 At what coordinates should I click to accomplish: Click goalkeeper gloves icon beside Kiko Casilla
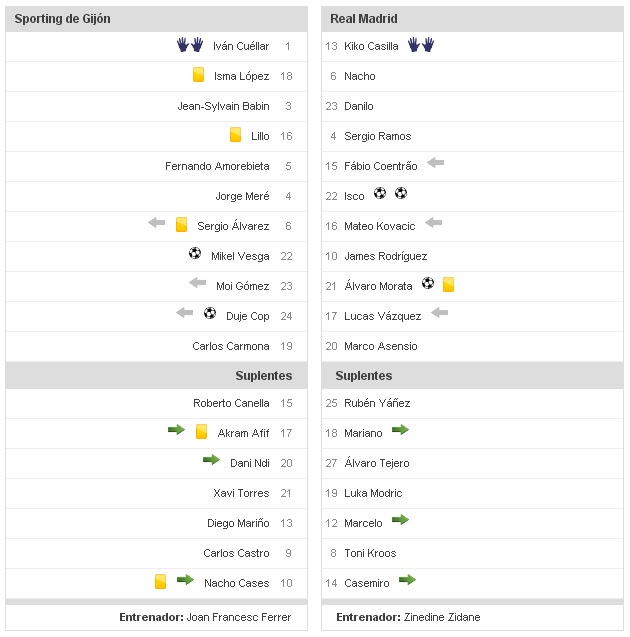tap(421, 45)
